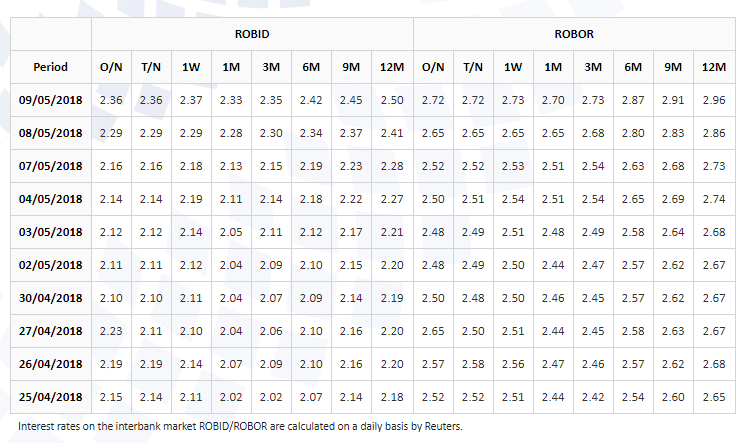The image size is (743, 443).
Task: Select ROBID 1M value 2.33 on 09/05/2018
Action: click(x=231, y=100)
